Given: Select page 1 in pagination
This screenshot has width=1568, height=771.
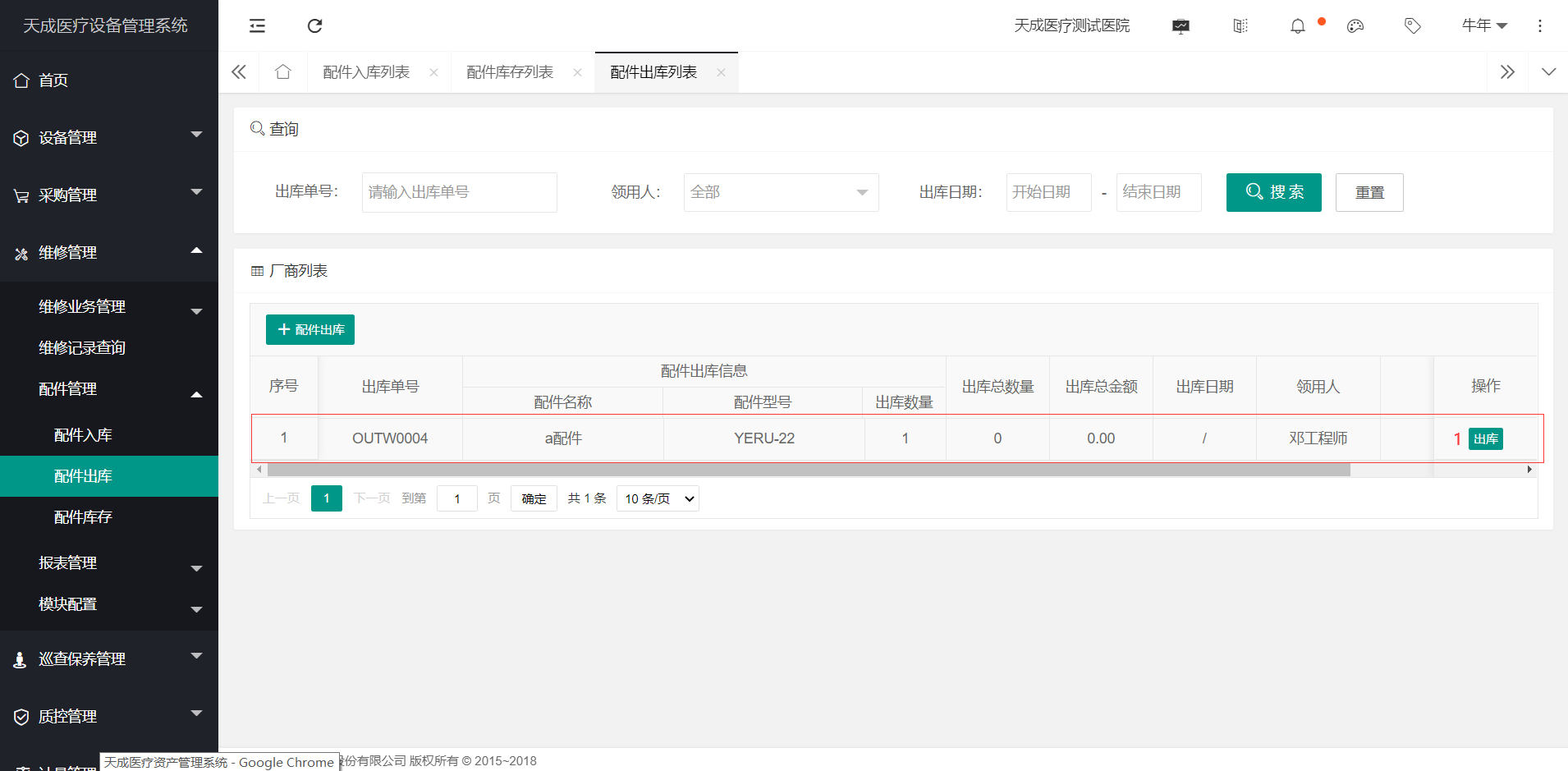Looking at the screenshot, I should 327,498.
